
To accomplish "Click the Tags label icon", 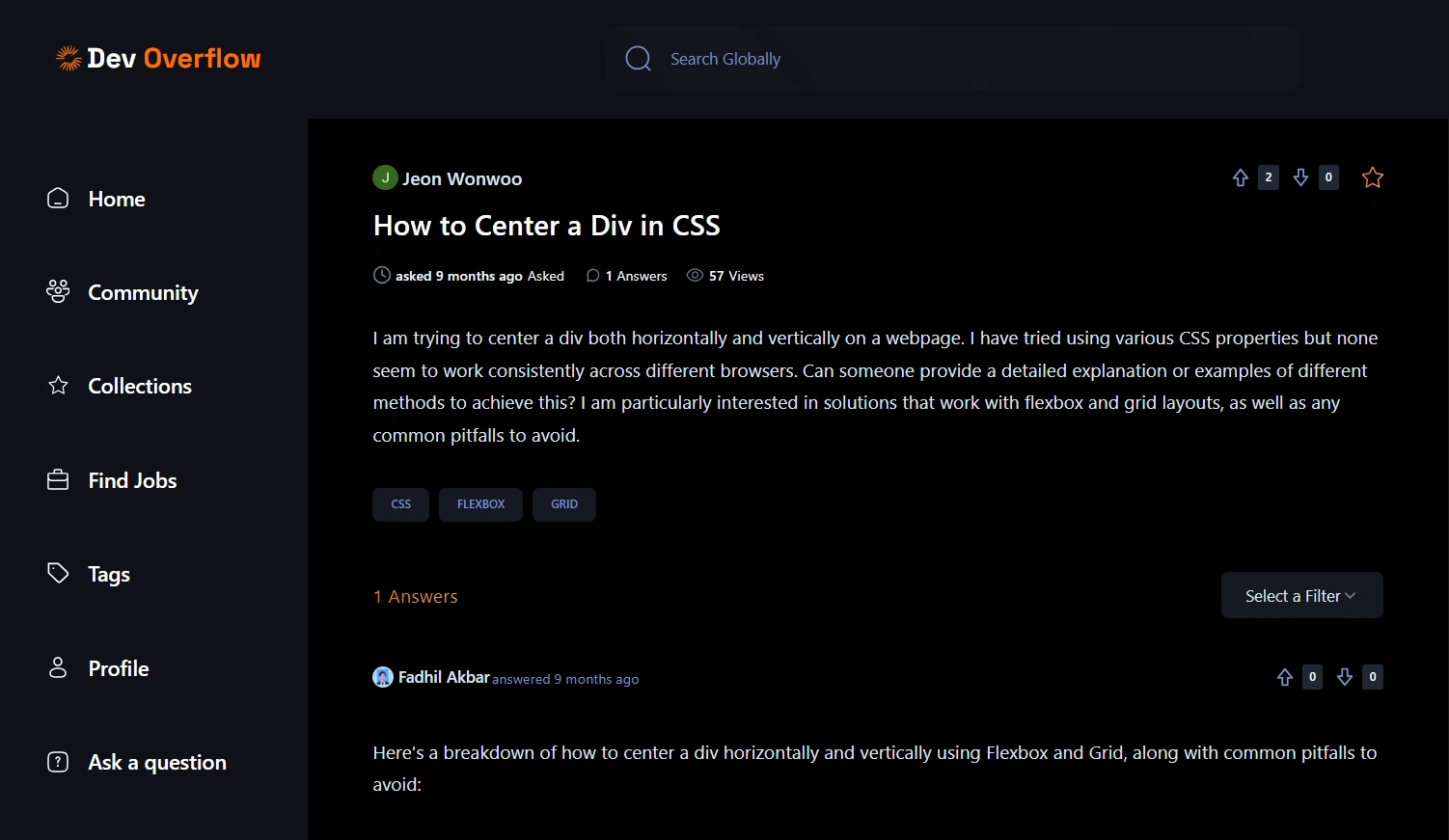I will tap(58, 573).
